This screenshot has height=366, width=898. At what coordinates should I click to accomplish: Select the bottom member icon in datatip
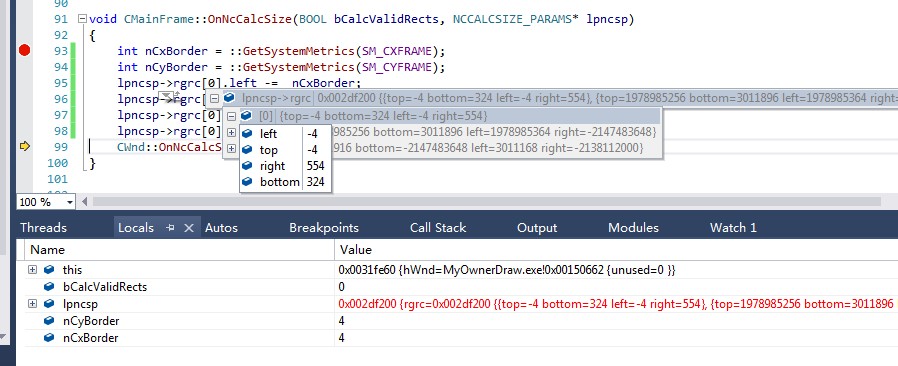[x=247, y=182]
